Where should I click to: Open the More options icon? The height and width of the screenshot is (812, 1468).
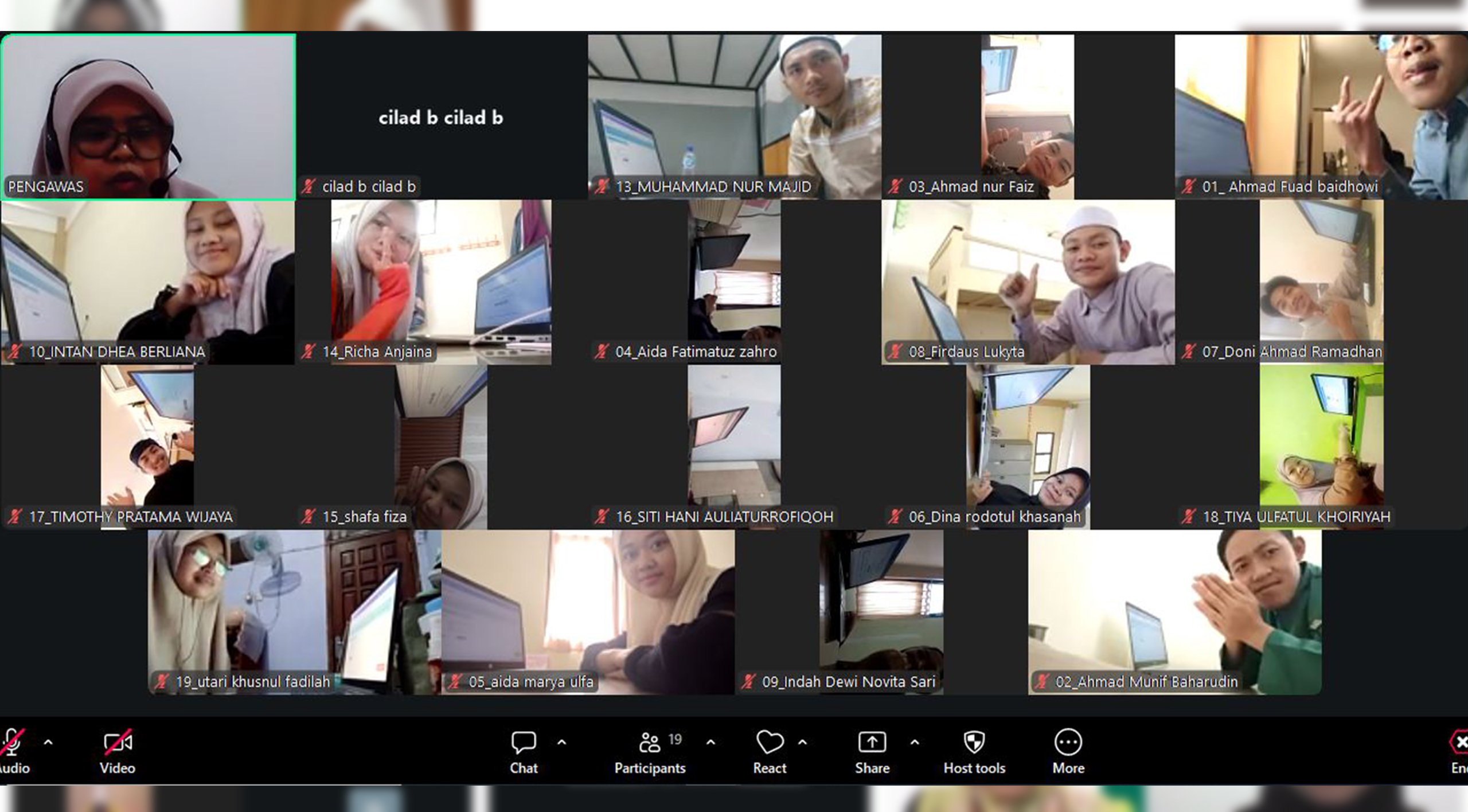[x=1068, y=742]
